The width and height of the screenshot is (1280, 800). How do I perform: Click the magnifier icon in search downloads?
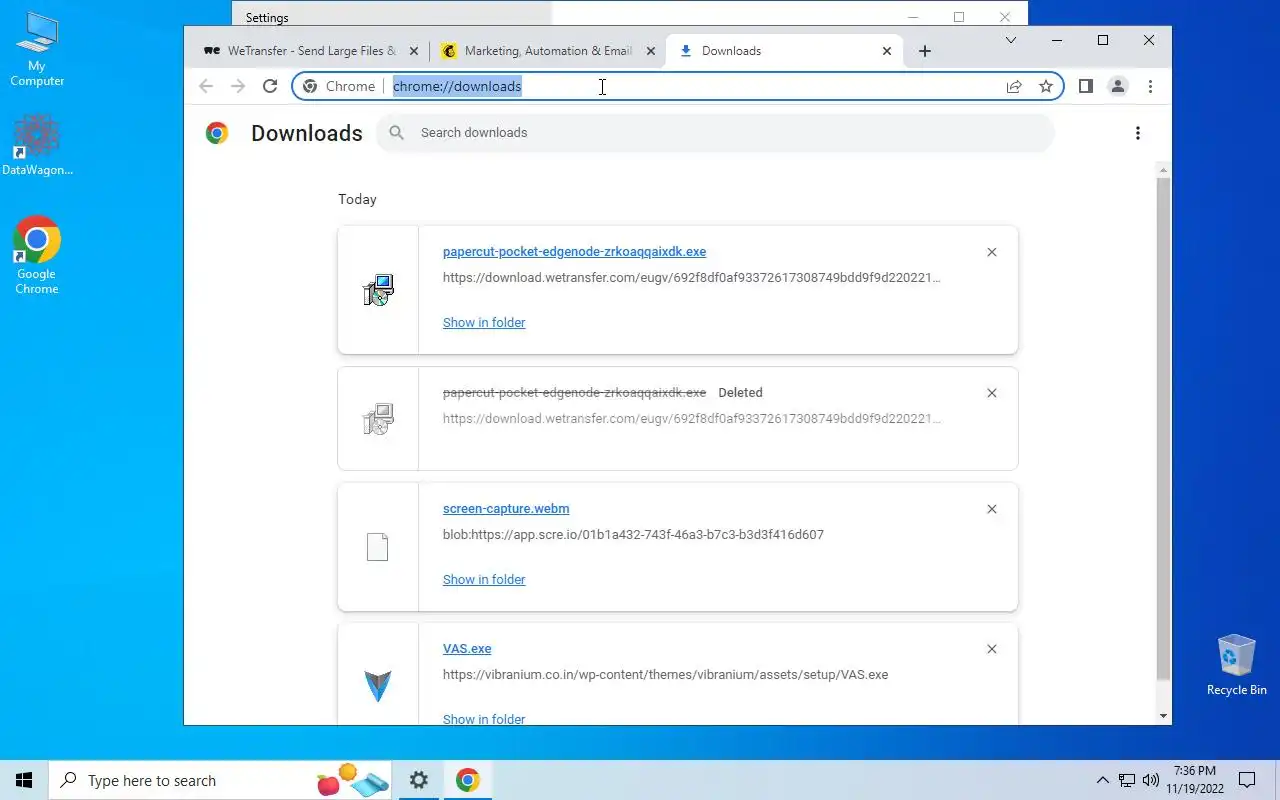397,133
